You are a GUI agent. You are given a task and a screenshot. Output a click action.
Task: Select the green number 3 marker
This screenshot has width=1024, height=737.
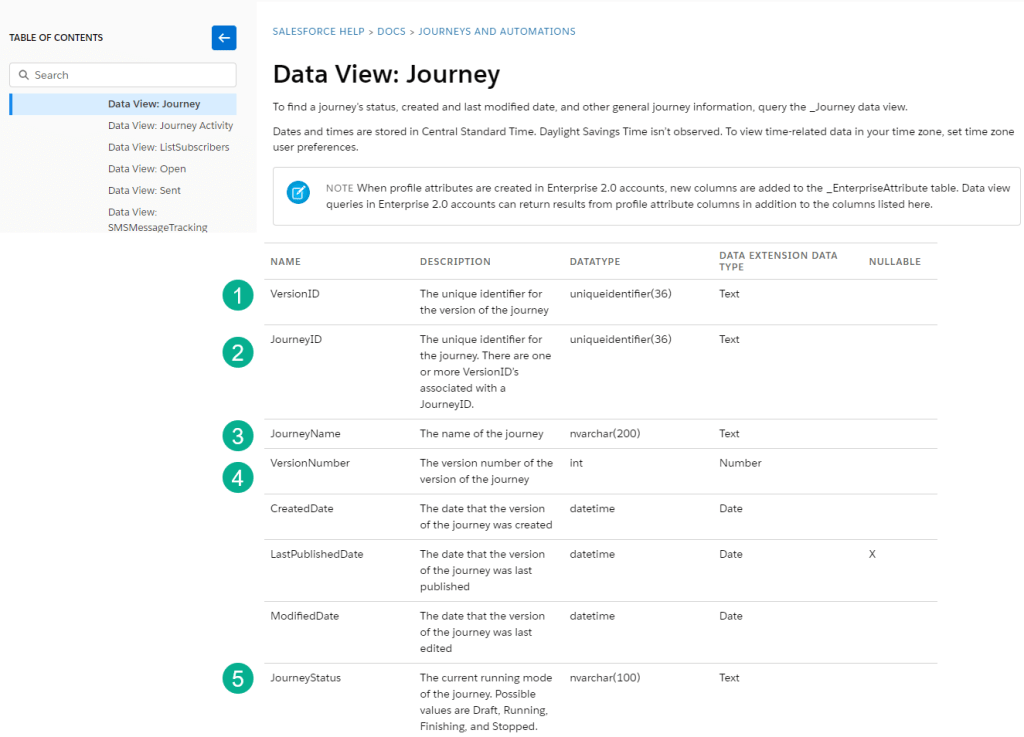click(238, 435)
